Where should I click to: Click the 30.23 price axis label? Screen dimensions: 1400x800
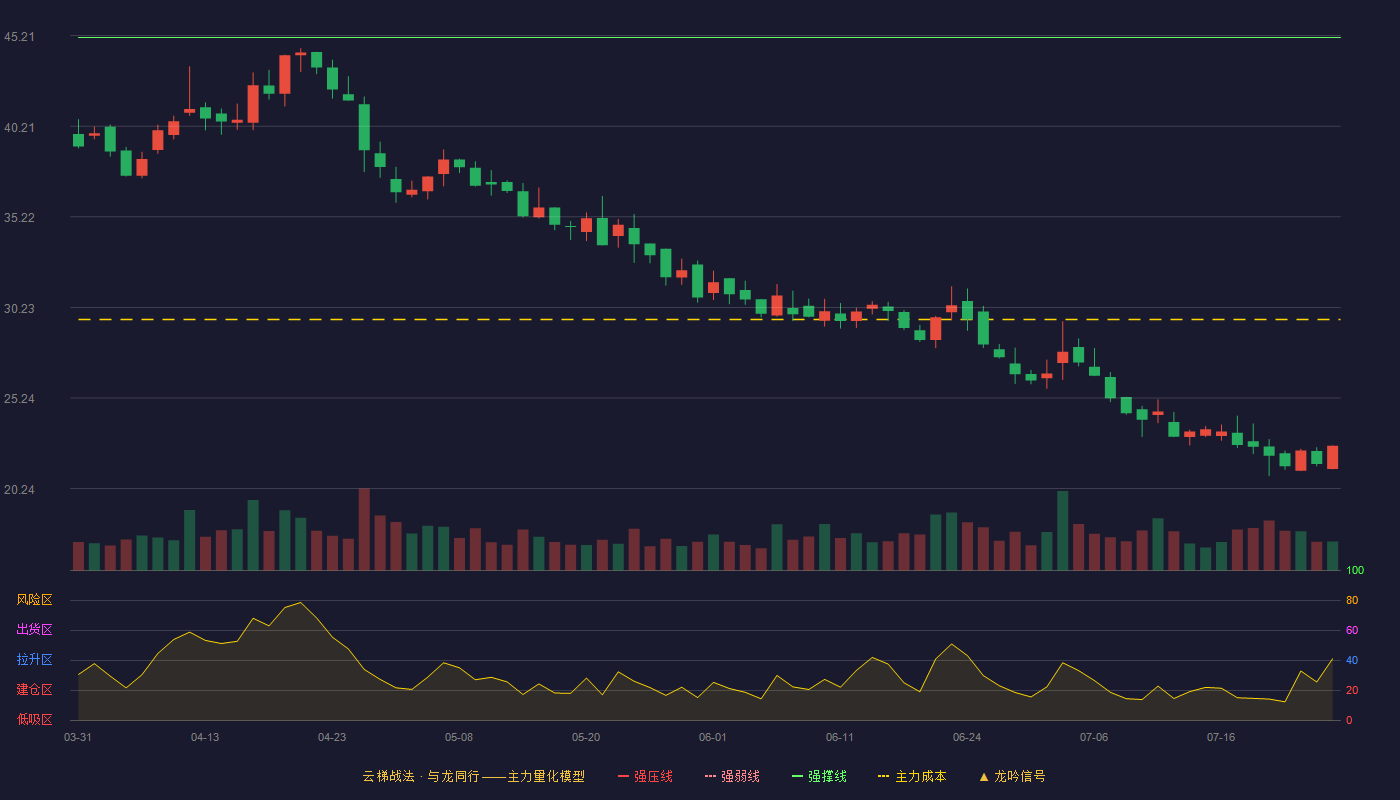[x=19, y=308]
